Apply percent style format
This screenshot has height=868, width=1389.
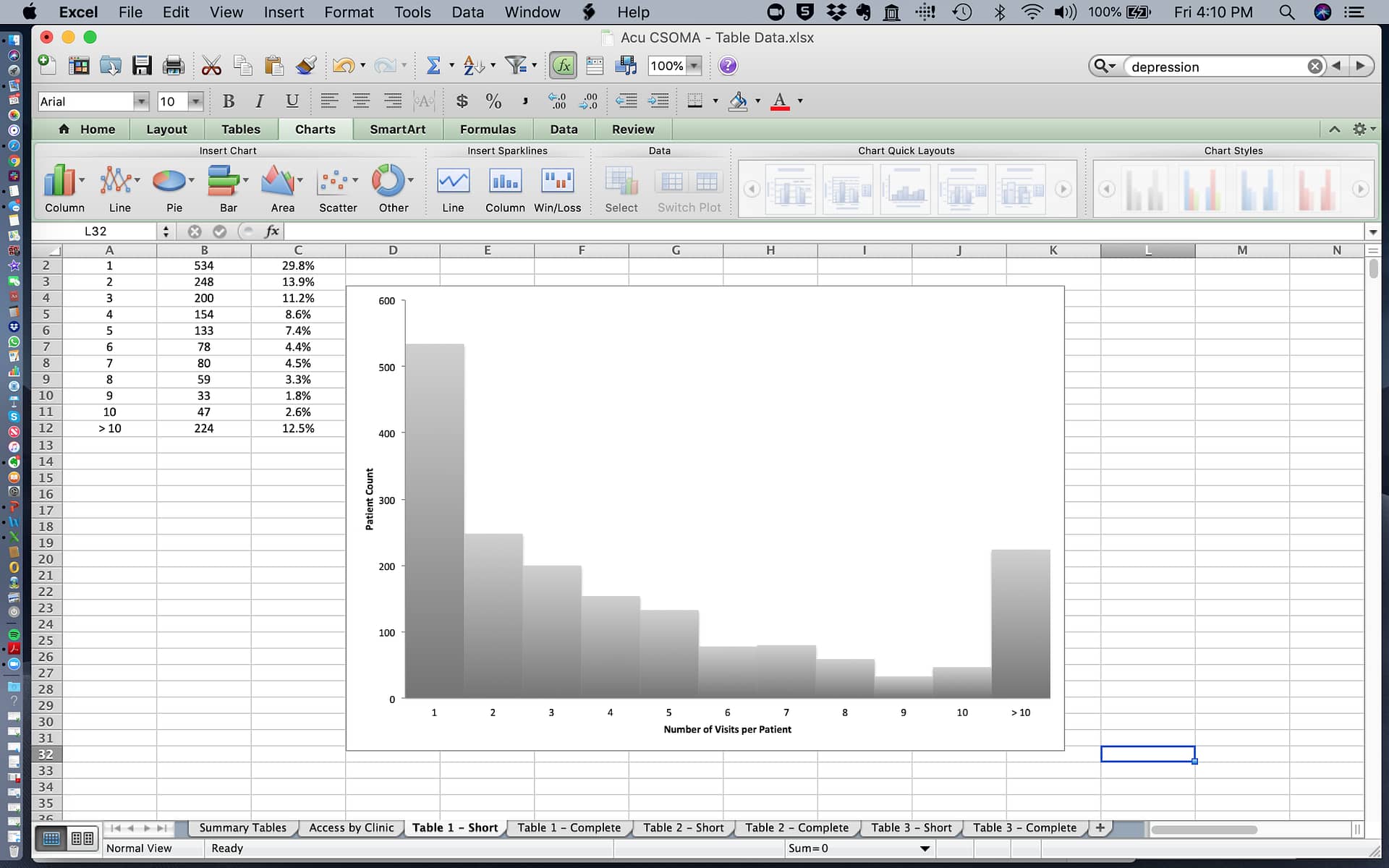(493, 101)
